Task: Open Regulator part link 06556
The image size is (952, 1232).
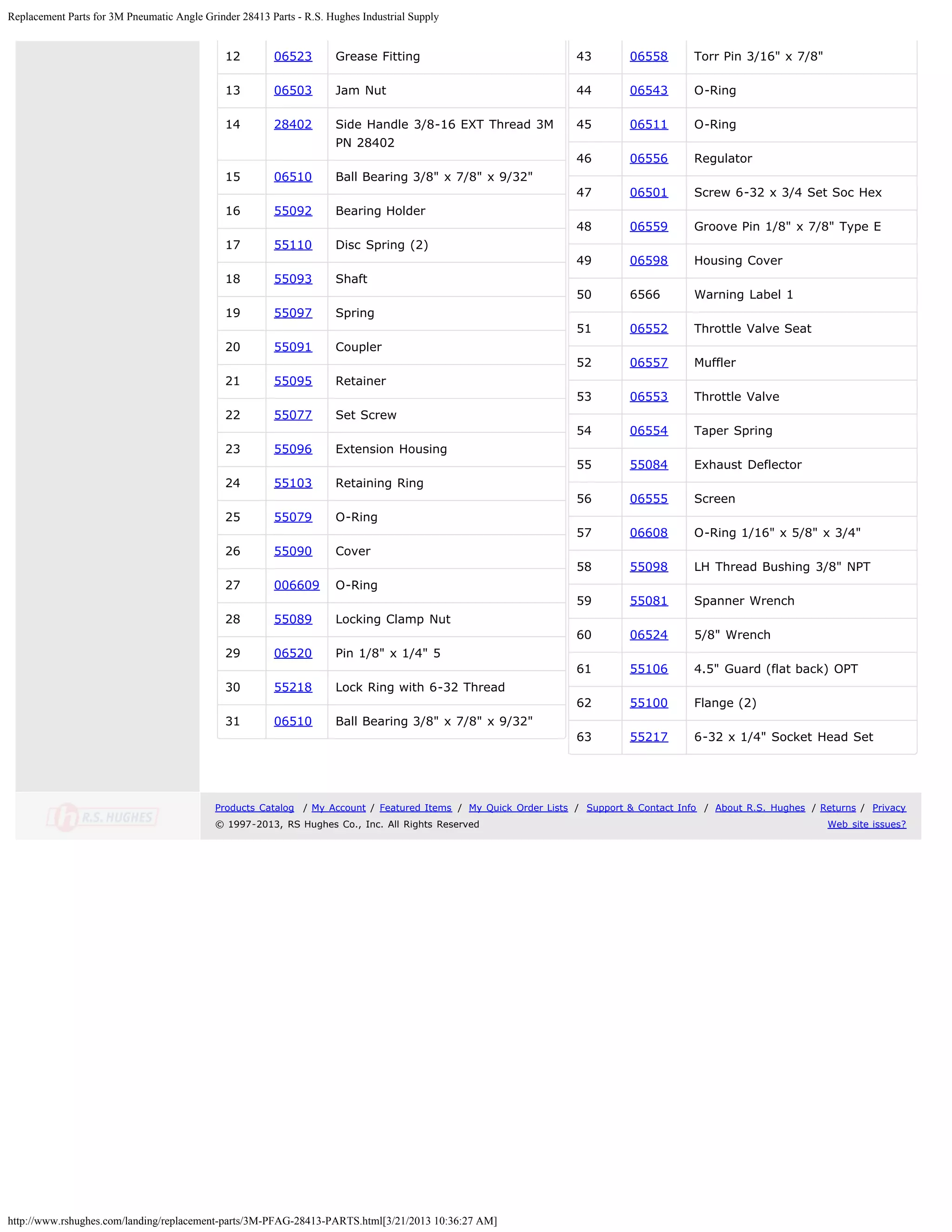Action: (x=648, y=159)
